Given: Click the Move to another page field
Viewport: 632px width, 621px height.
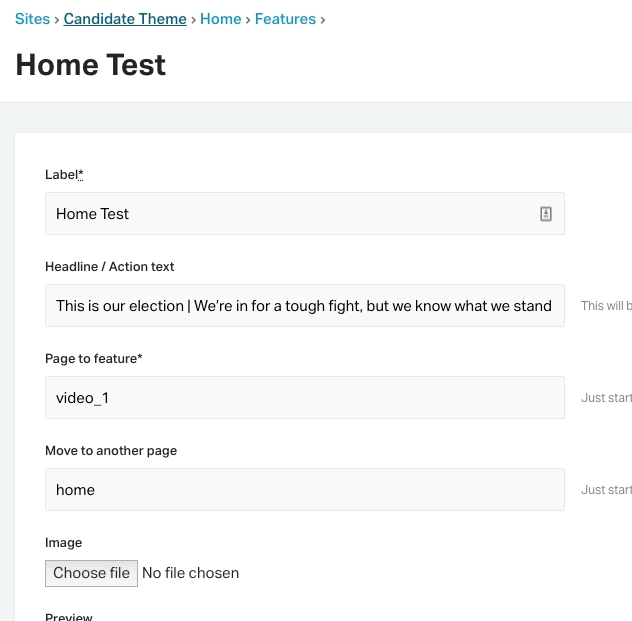Looking at the screenshot, I should [304, 490].
